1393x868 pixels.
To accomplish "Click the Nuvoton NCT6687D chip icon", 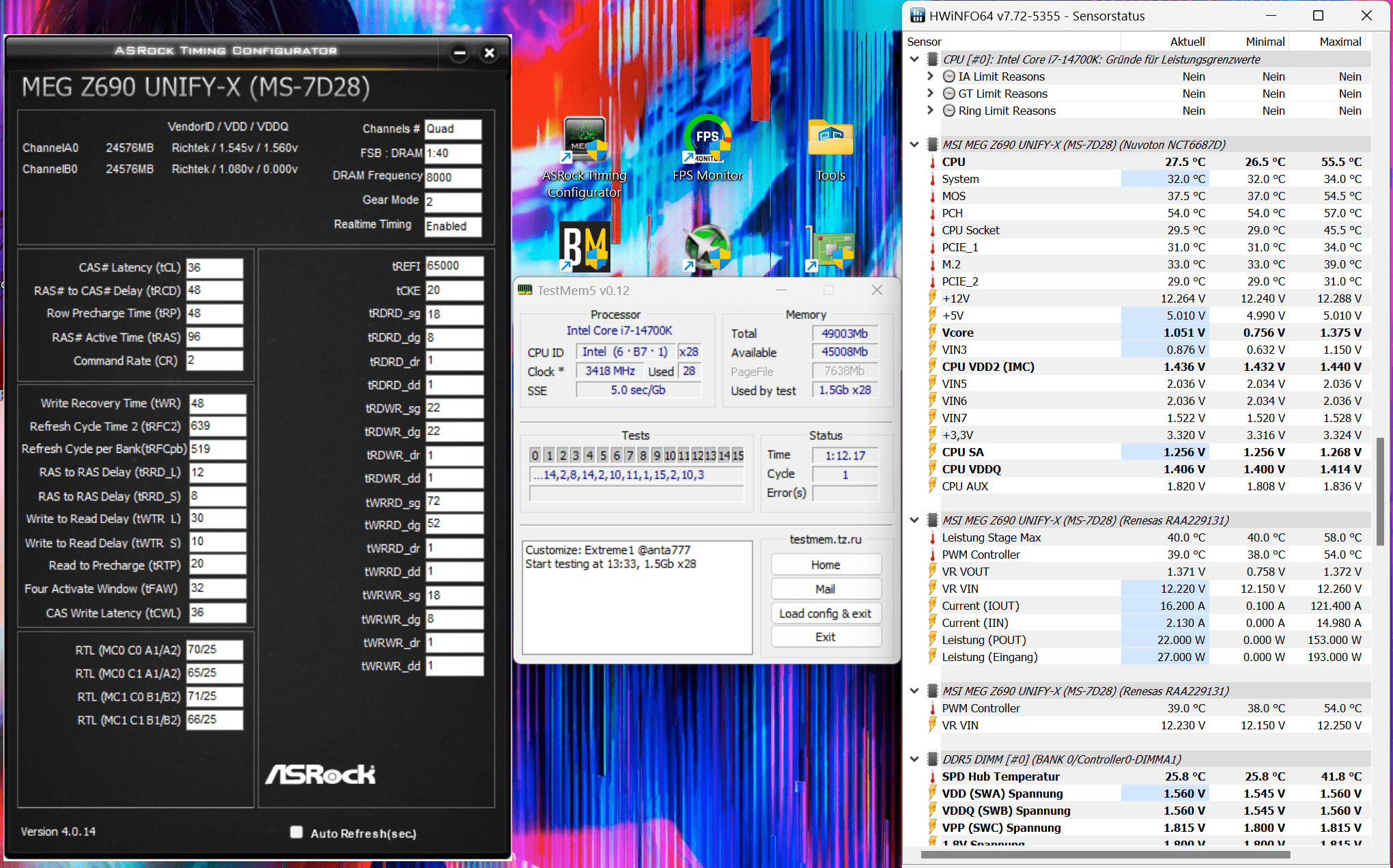I will tap(932, 145).
